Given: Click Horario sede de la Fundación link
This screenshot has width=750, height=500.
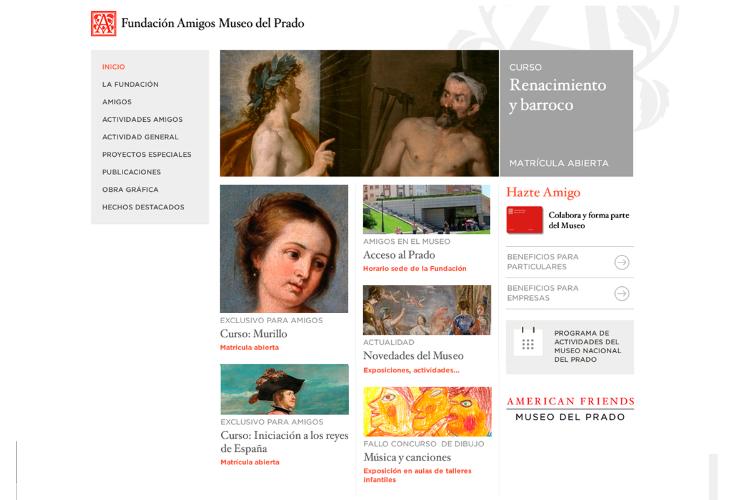Looking at the screenshot, I should pos(414,268).
